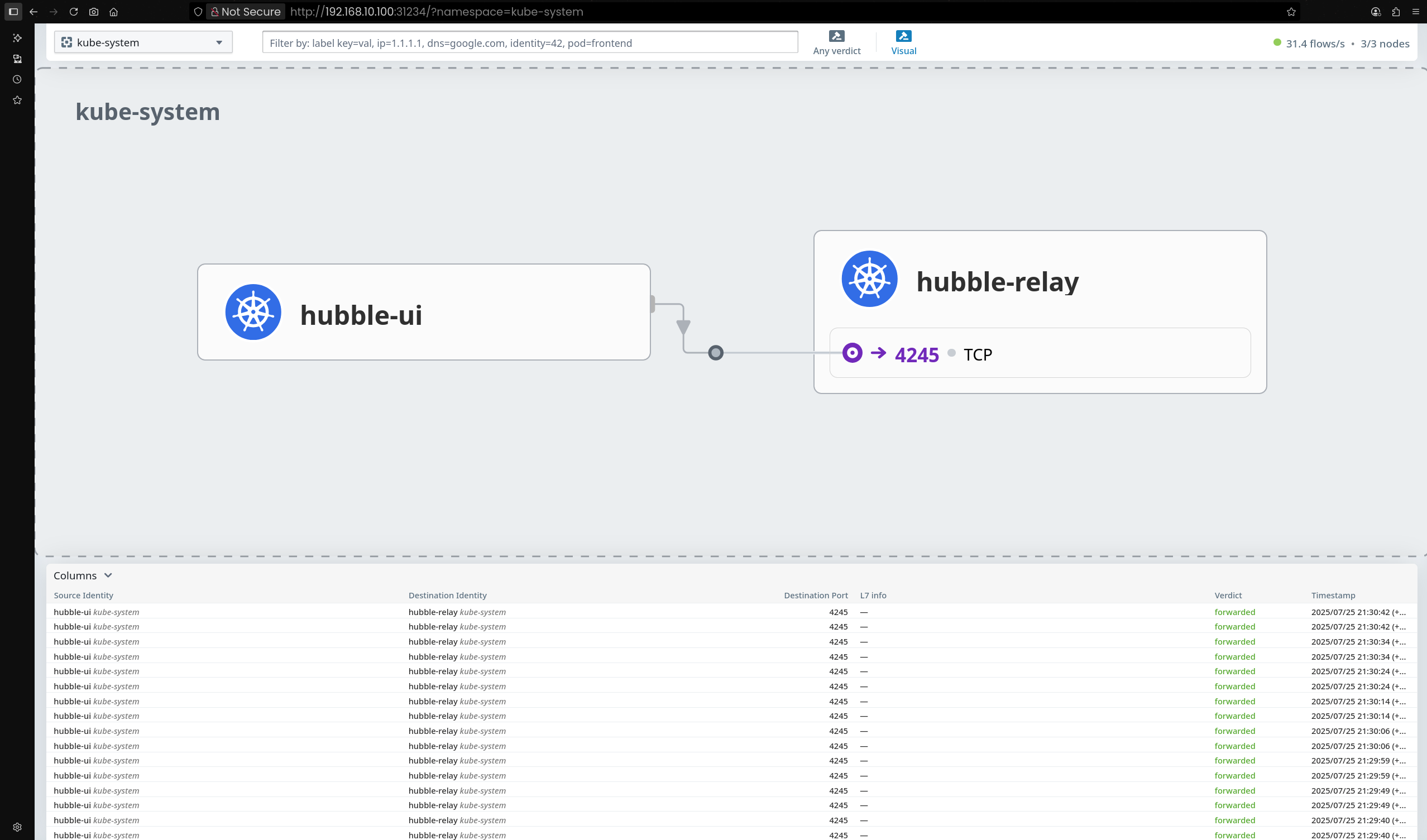Click the purple endpoint circle icon by 4245
This screenshot has height=840, width=1427.
point(852,353)
